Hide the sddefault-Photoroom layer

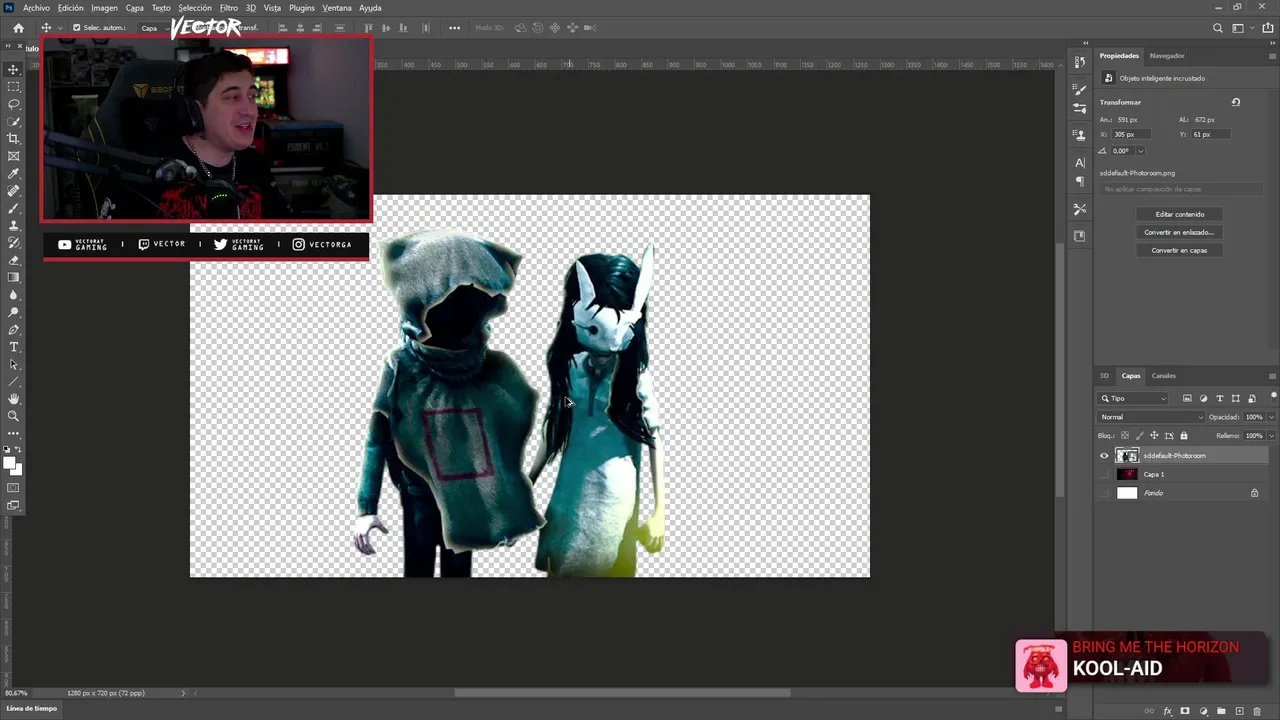point(1104,456)
